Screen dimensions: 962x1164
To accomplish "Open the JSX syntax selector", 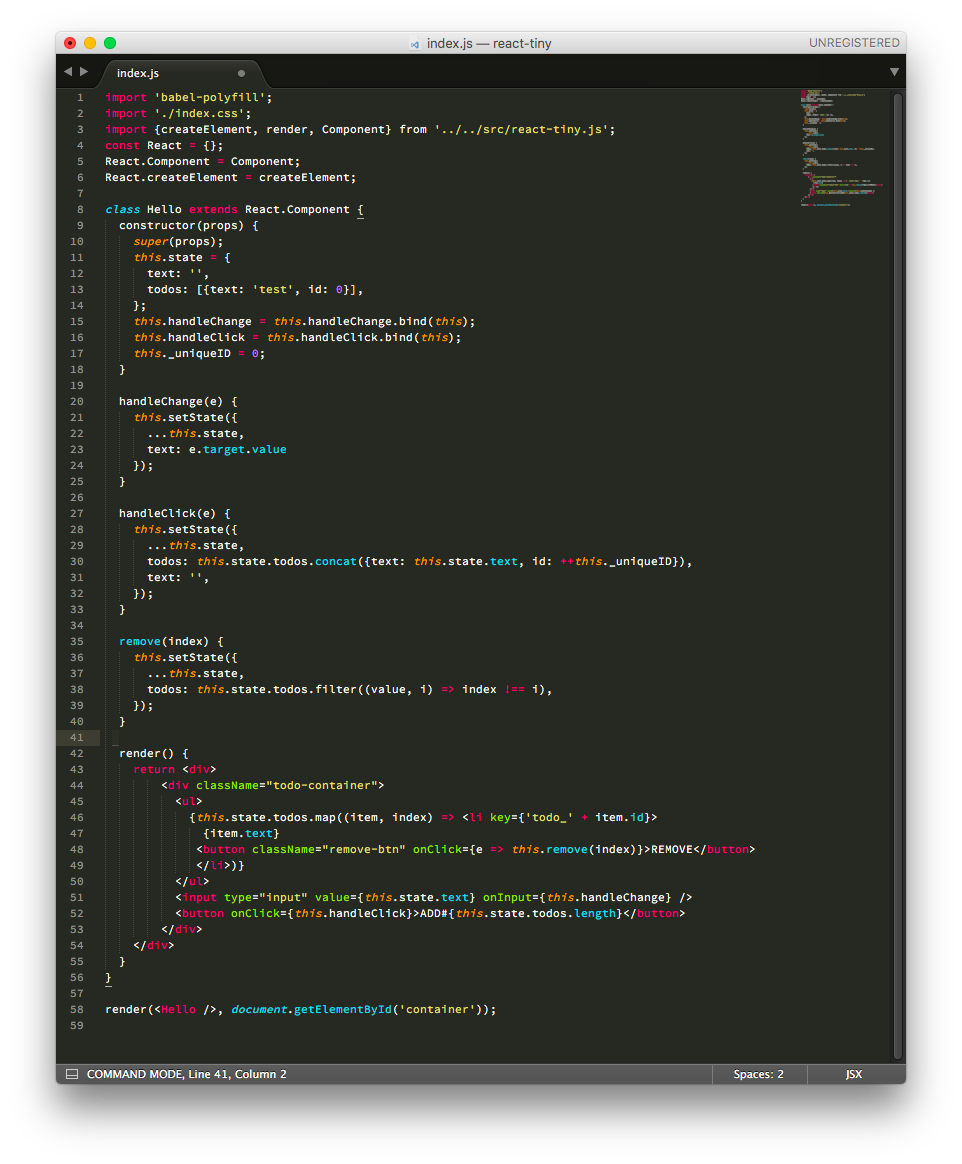I will (x=854, y=1074).
